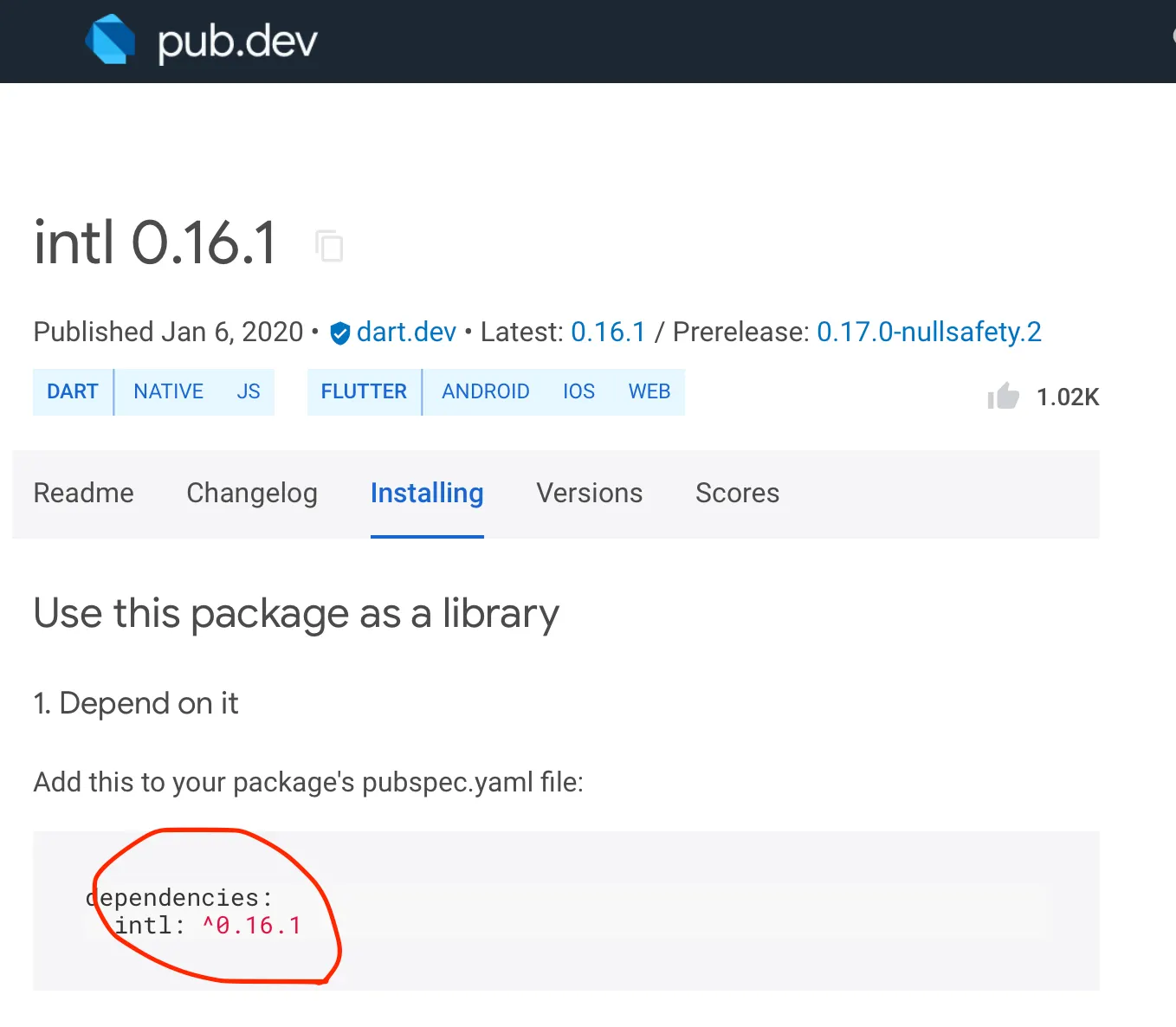Viewport: 1176px width, 1027px height.
Task: Switch to the Scores tab
Action: pos(737,493)
